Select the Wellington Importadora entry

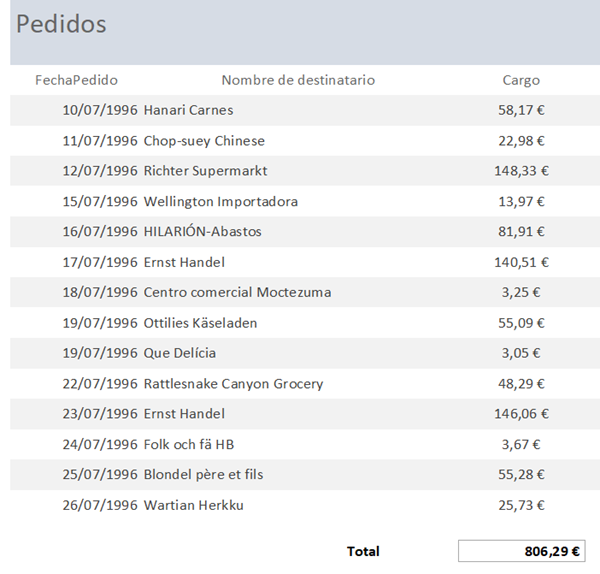click(x=220, y=202)
